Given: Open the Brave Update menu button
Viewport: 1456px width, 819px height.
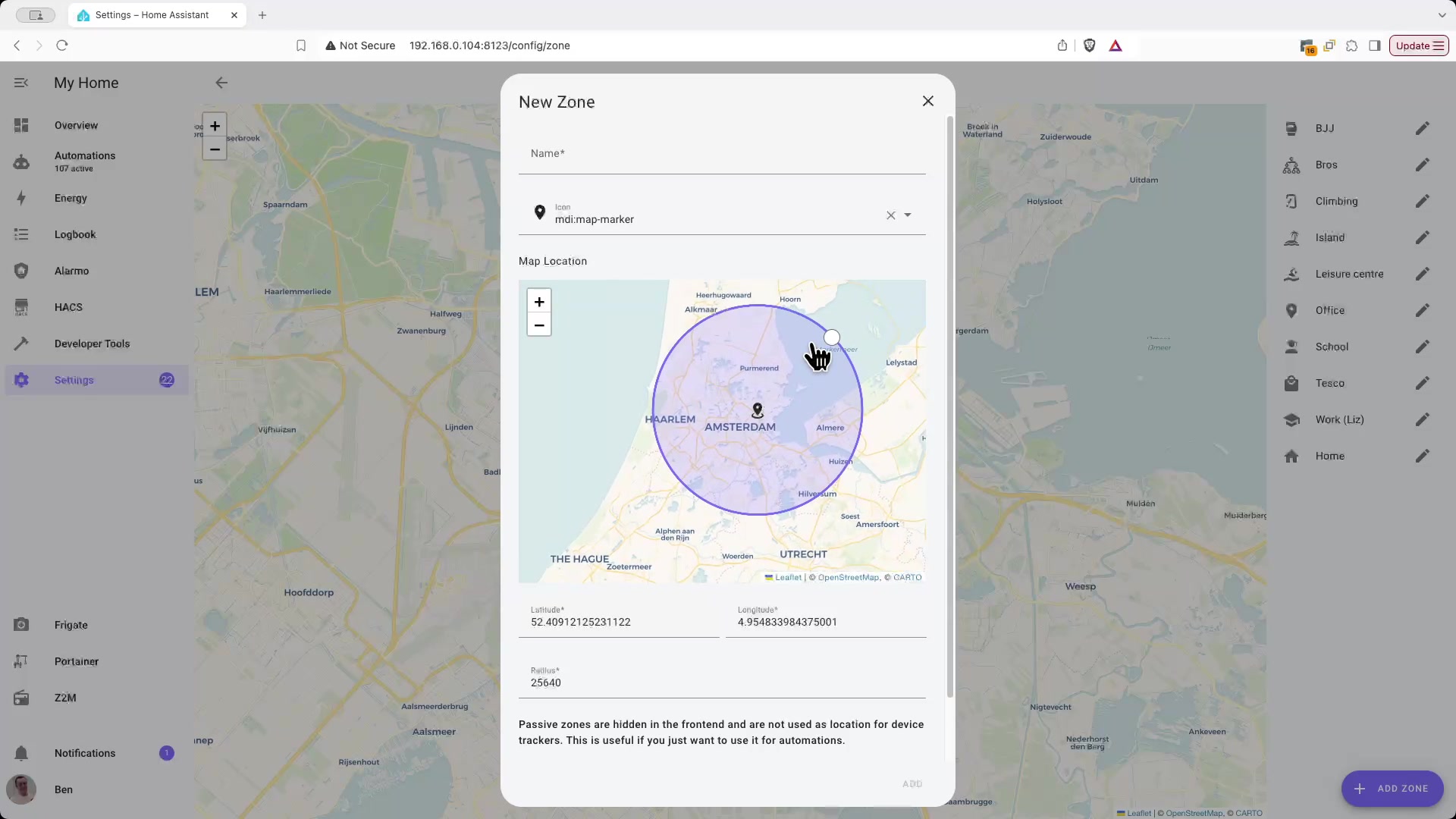Looking at the screenshot, I should coord(1419,45).
